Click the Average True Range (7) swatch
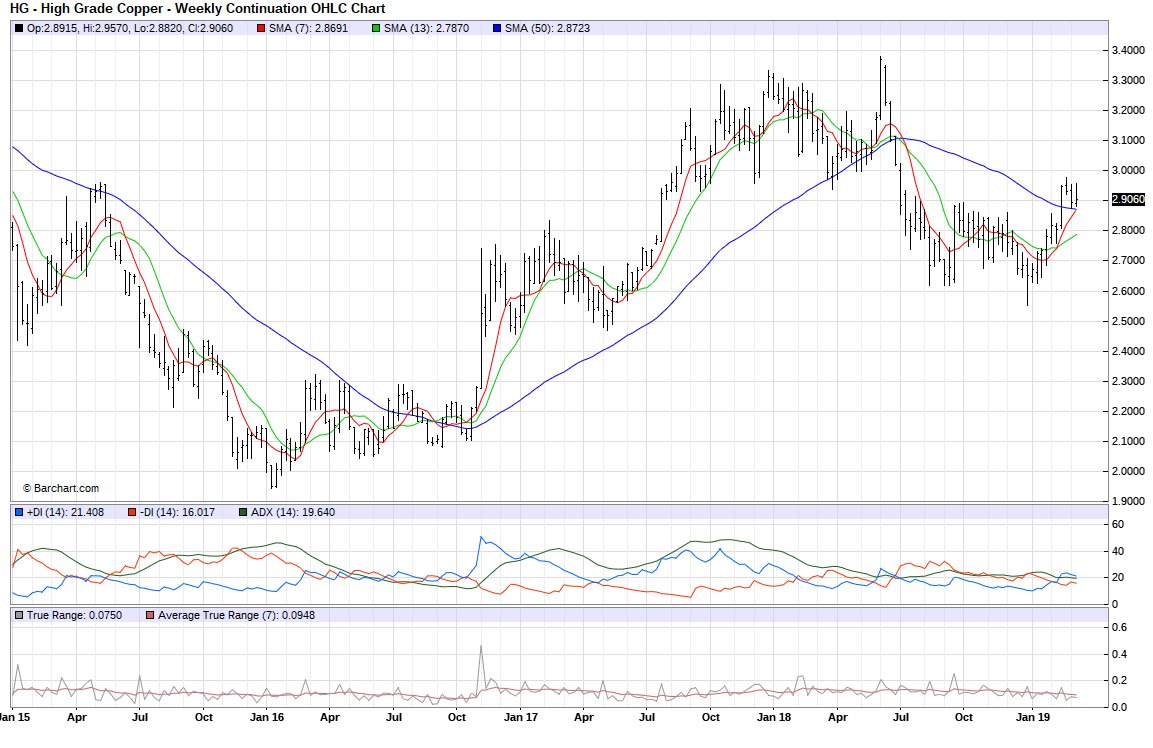The image size is (1153, 748). tap(150, 615)
